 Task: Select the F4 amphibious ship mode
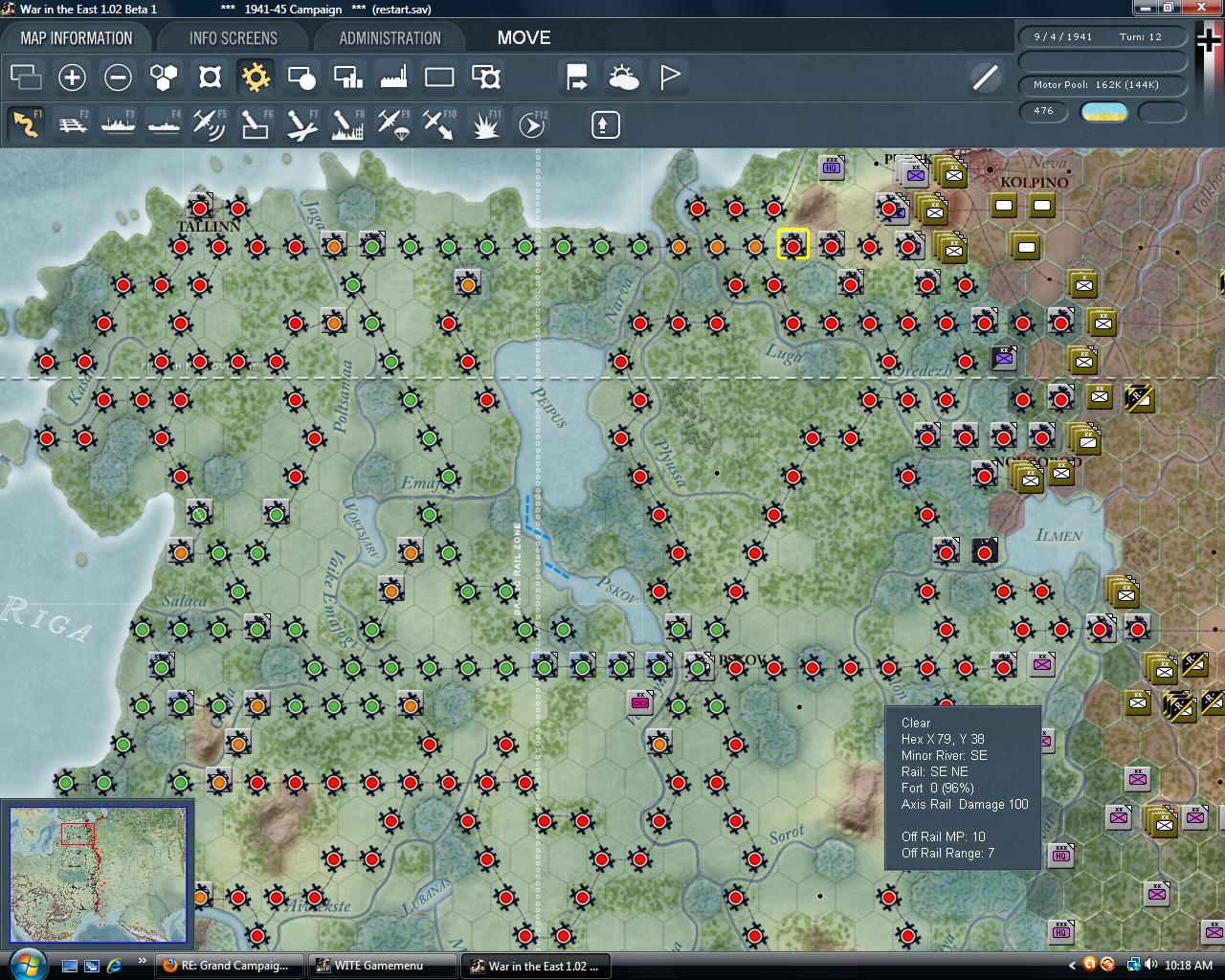(x=164, y=124)
